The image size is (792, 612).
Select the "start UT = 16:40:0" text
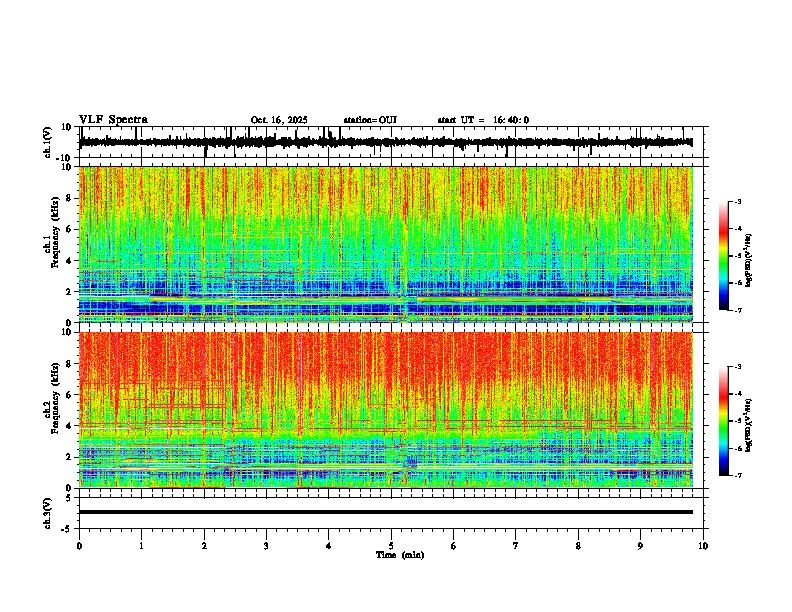click(x=483, y=120)
